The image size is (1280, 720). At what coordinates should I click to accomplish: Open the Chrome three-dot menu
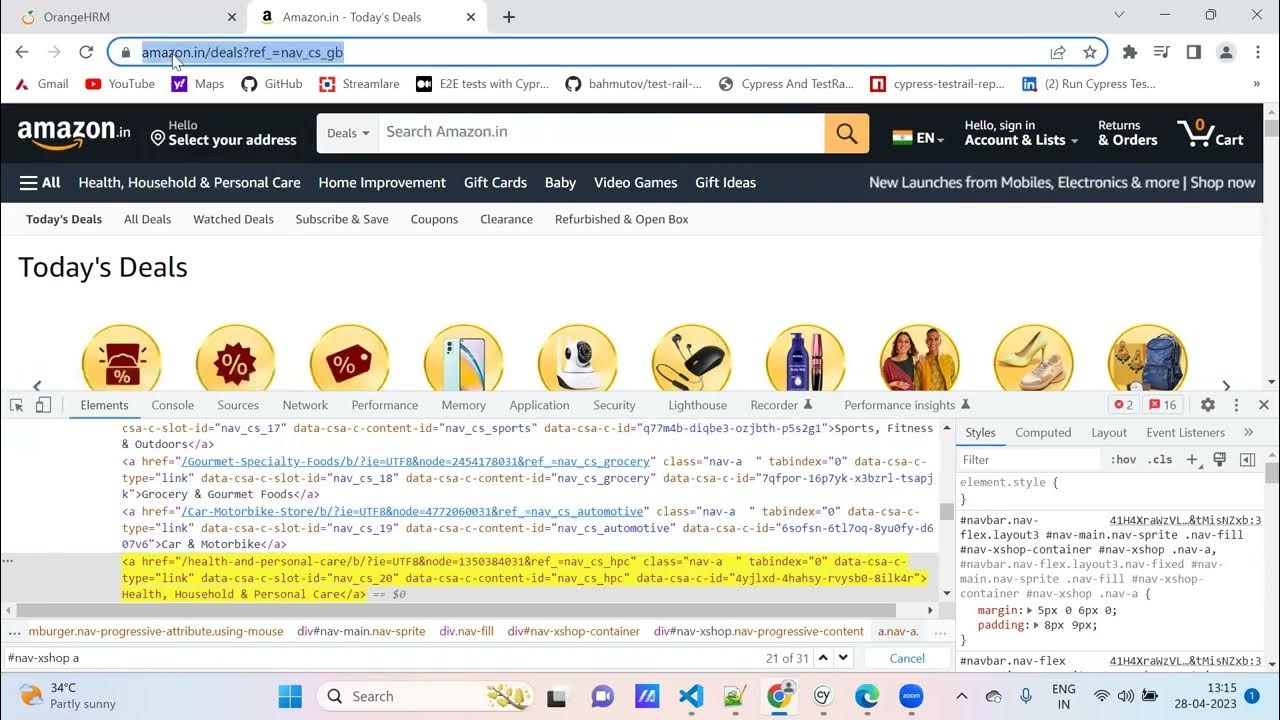pyautogui.click(x=1257, y=52)
